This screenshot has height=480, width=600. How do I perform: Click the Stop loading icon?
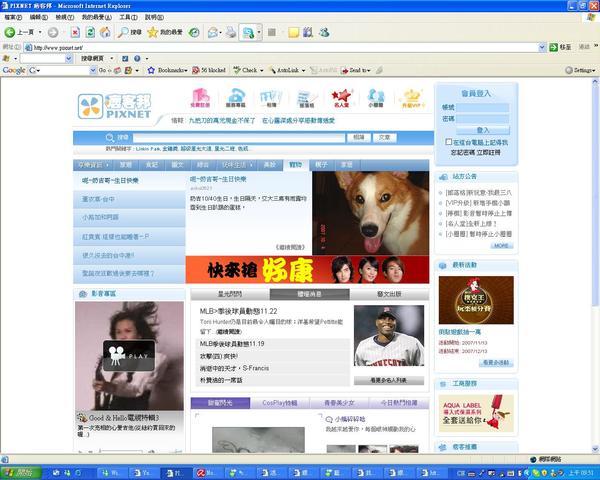[x=75, y=33]
